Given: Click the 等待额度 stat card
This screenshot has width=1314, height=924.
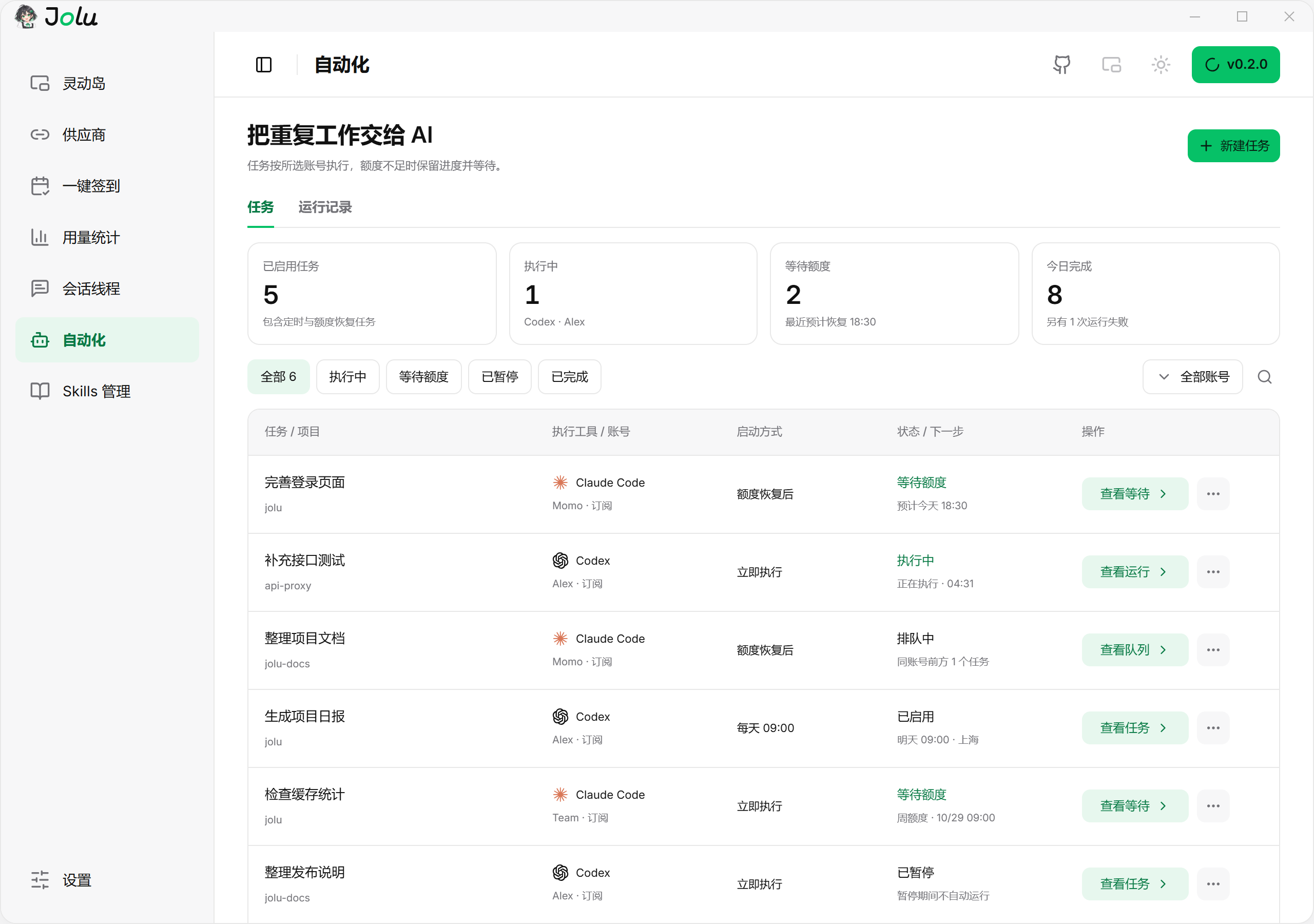Looking at the screenshot, I should coord(894,294).
